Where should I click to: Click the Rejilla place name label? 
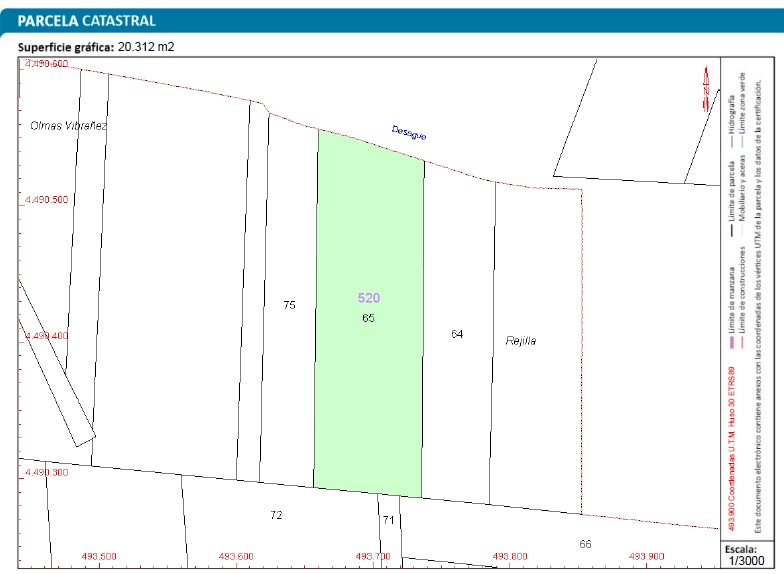521,341
